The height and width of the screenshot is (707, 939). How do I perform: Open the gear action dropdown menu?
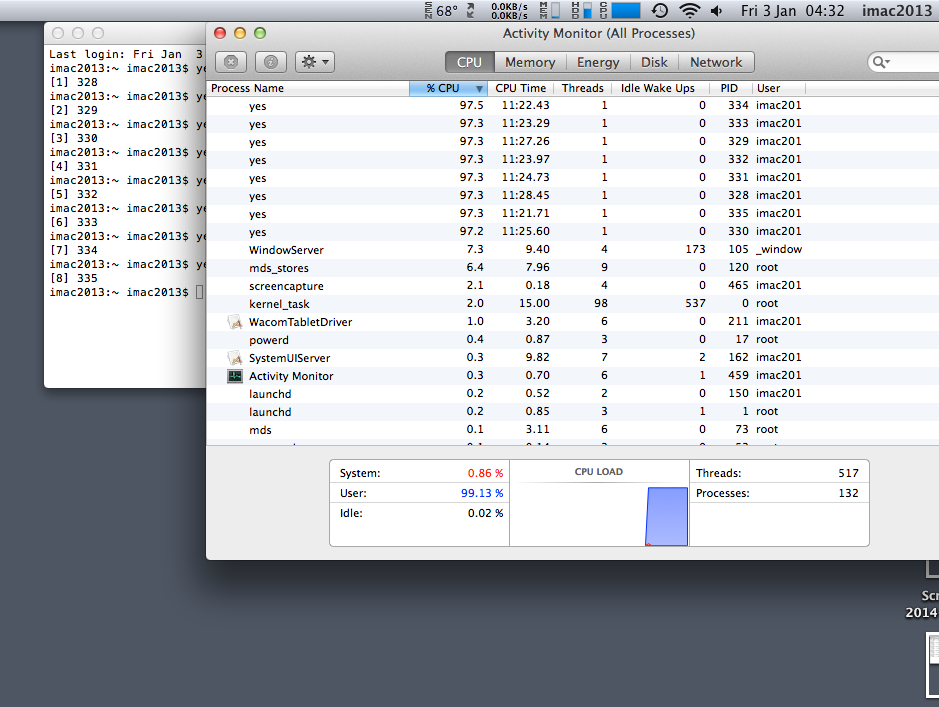pos(315,62)
